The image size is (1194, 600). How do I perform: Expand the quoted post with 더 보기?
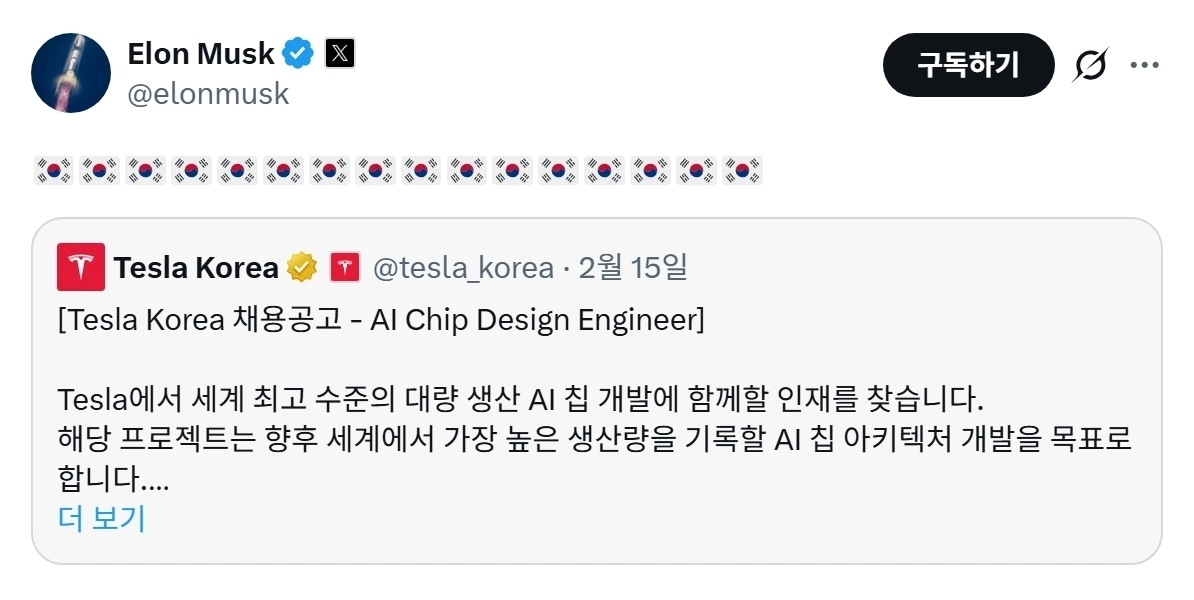pyautogui.click(x=102, y=519)
